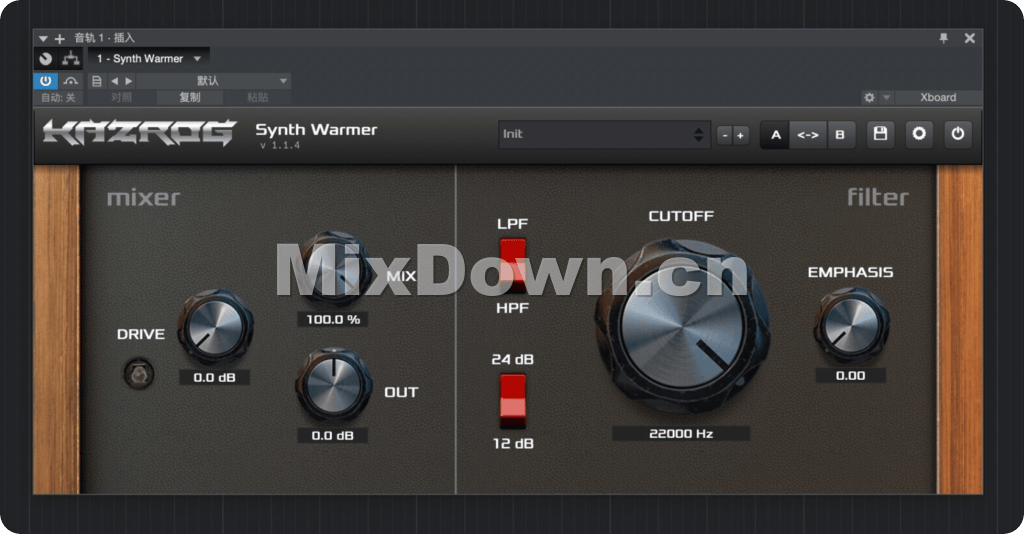Click the OUT knob
The width and height of the screenshot is (1024, 534).
[x=334, y=386]
